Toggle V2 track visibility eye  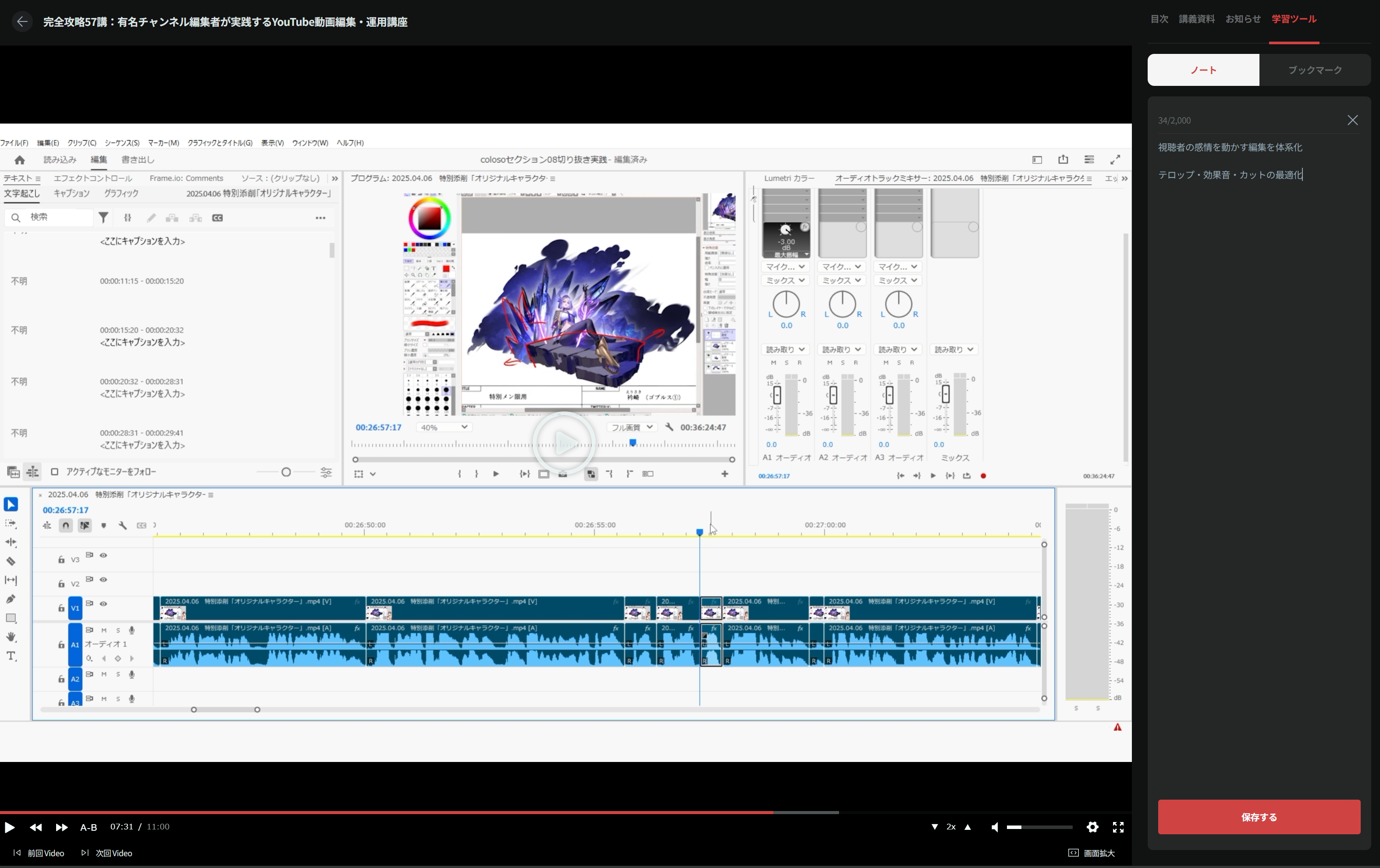click(x=104, y=579)
